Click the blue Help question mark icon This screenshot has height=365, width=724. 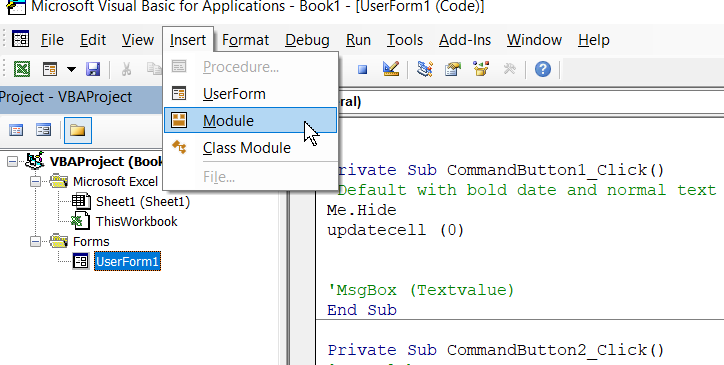543,69
